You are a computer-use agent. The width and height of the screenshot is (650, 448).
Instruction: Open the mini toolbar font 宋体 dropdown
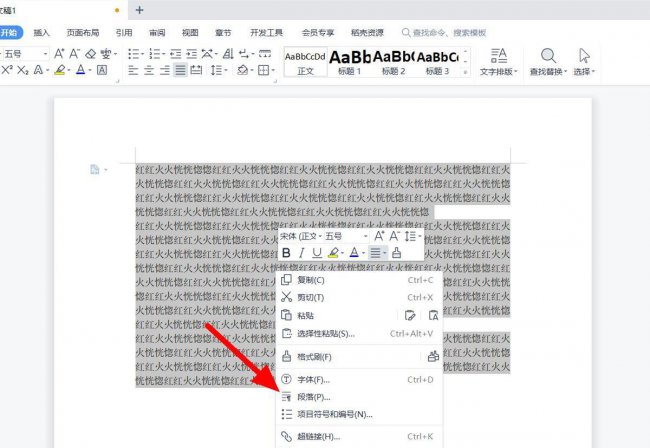point(320,236)
